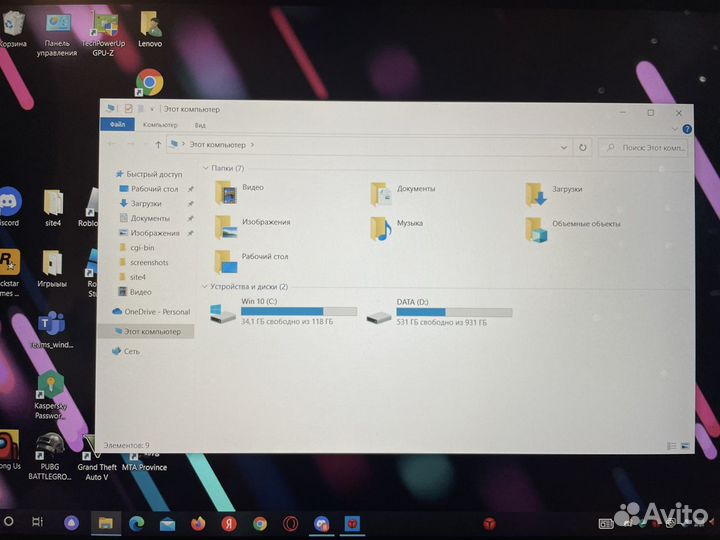Screen dimensions: 720x540
Task: Open Mail app from taskbar
Action: pos(167,524)
